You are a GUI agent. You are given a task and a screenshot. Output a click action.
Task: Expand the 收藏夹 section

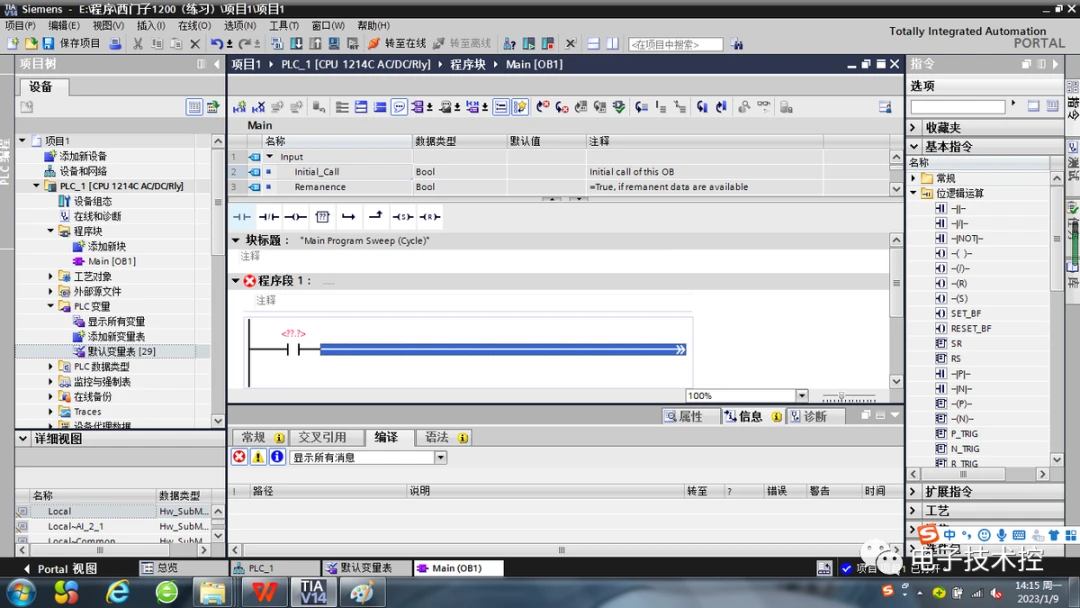click(x=913, y=127)
